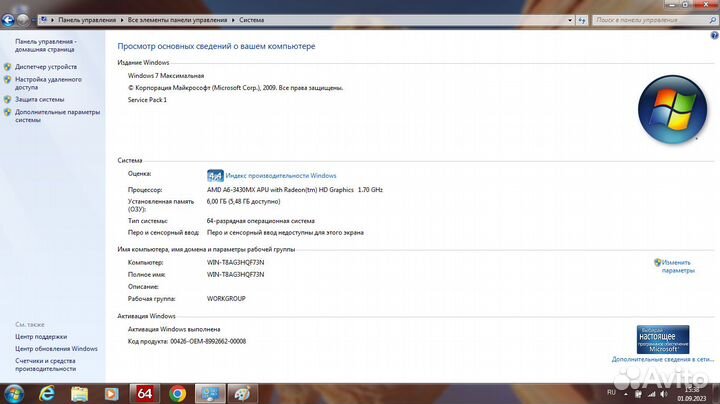Expand arrow after 'Все элементы панели управления'
Image resolution: width=720 pixels, height=404 pixels.
click(x=233, y=20)
